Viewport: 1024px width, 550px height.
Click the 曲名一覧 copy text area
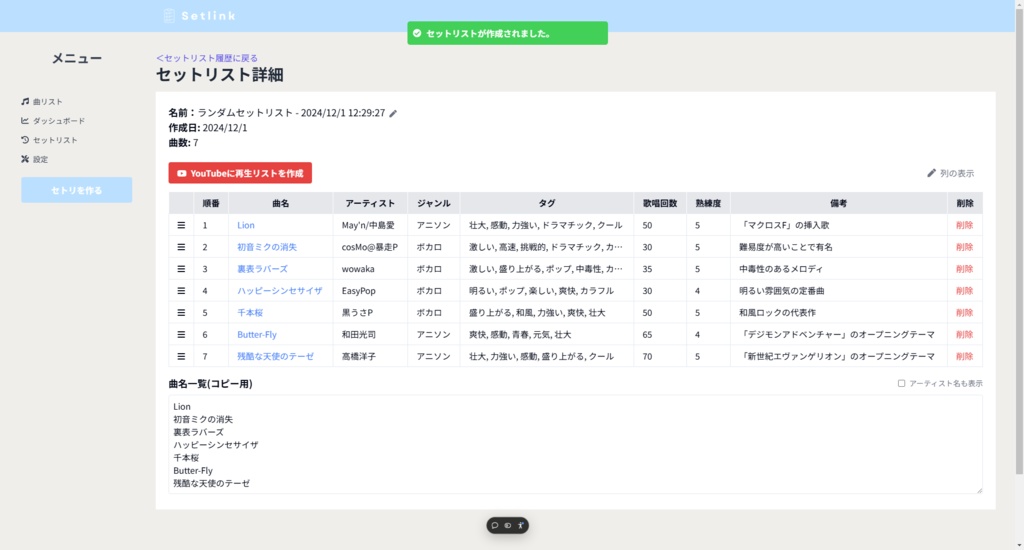(575, 444)
